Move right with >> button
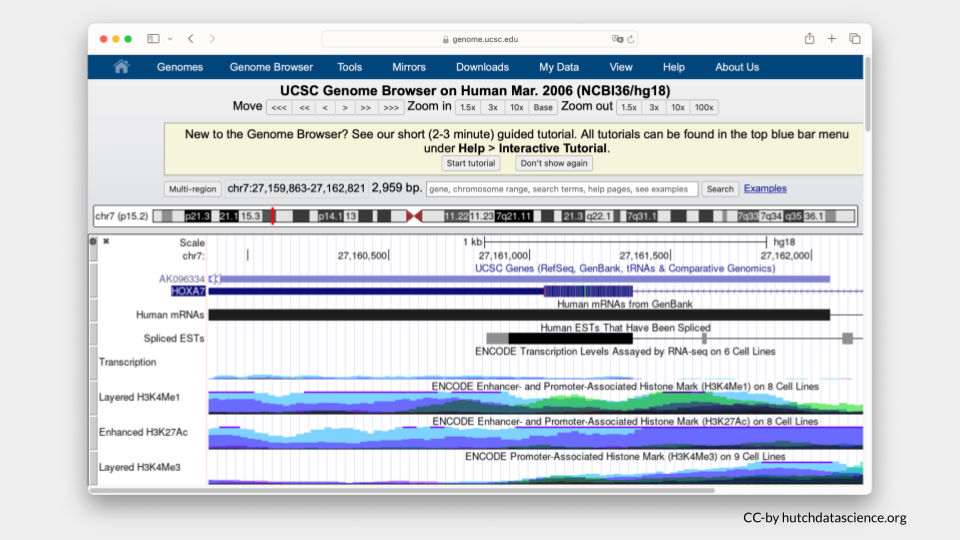The height and width of the screenshot is (540, 960). (366, 107)
